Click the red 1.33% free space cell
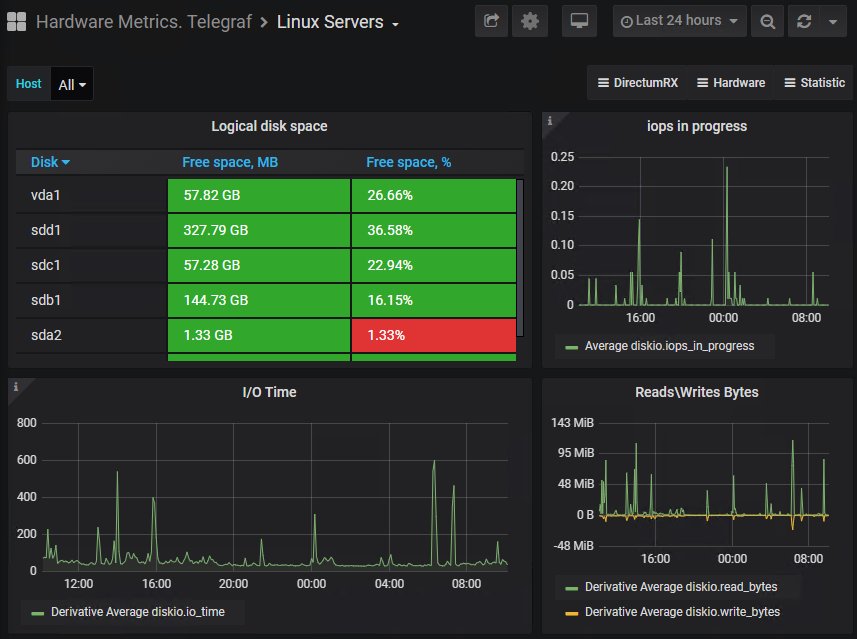The width and height of the screenshot is (857, 639). [434, 335]
